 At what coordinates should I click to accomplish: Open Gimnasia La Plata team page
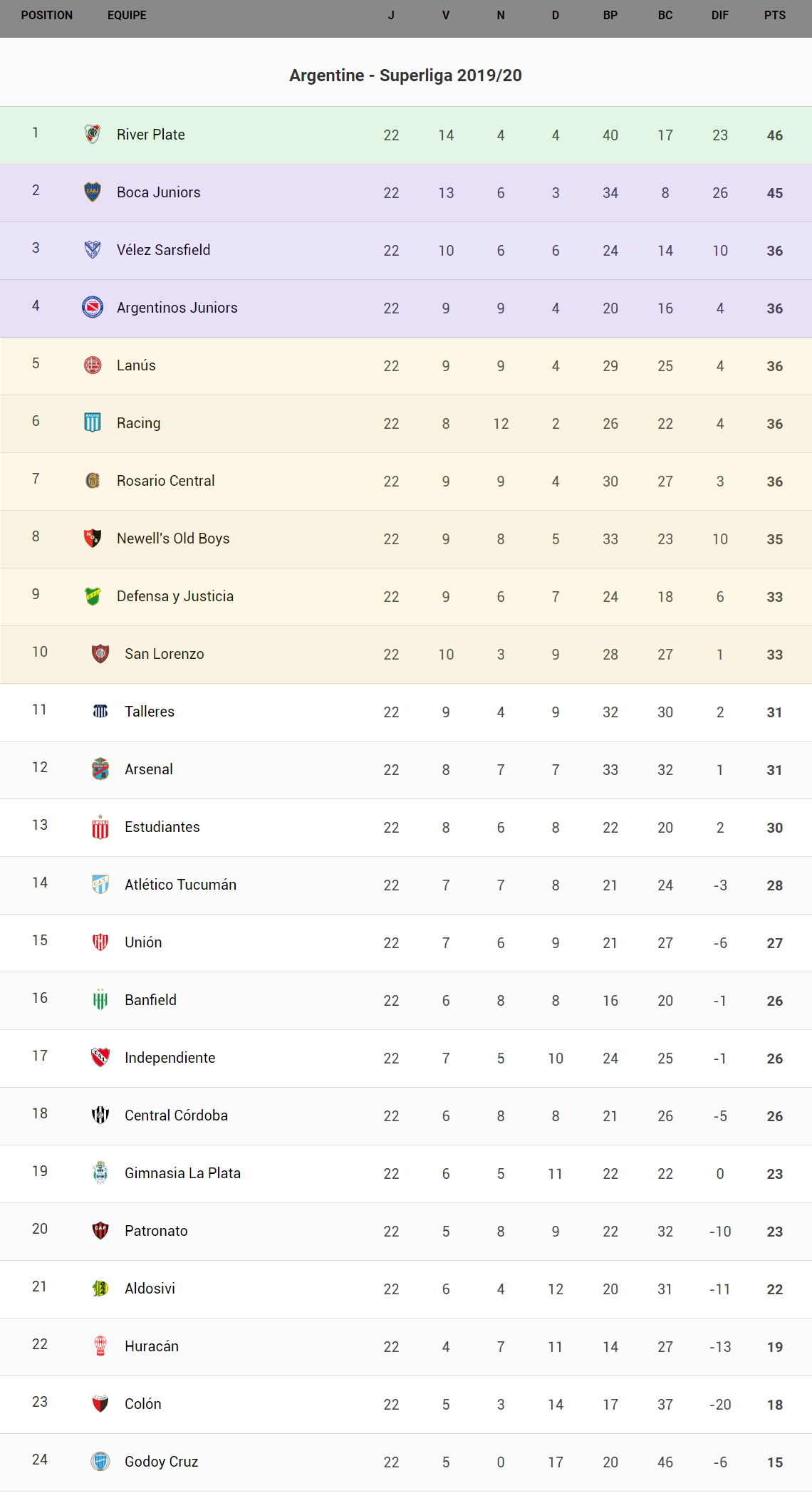click(x=182, y=1173)
